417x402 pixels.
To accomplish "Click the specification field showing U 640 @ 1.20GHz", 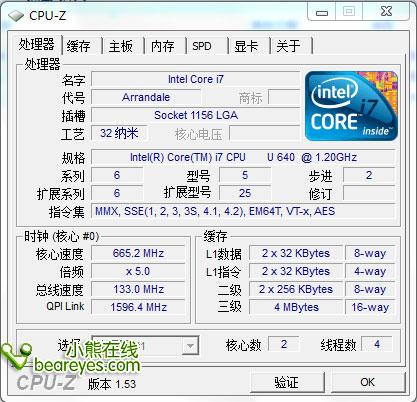I will click(243, 157).
